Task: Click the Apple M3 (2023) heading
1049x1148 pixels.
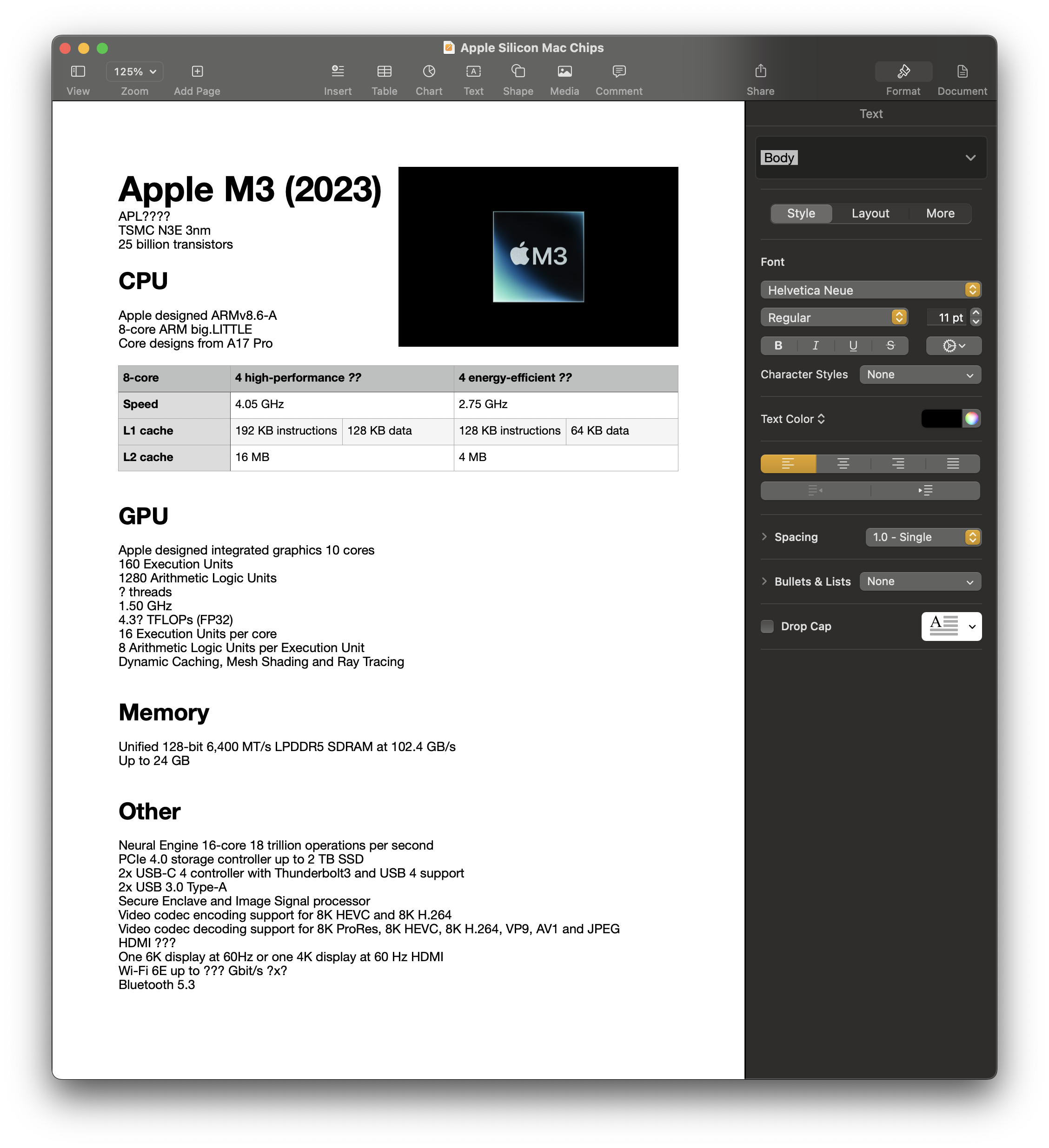Action: (250, 190)
